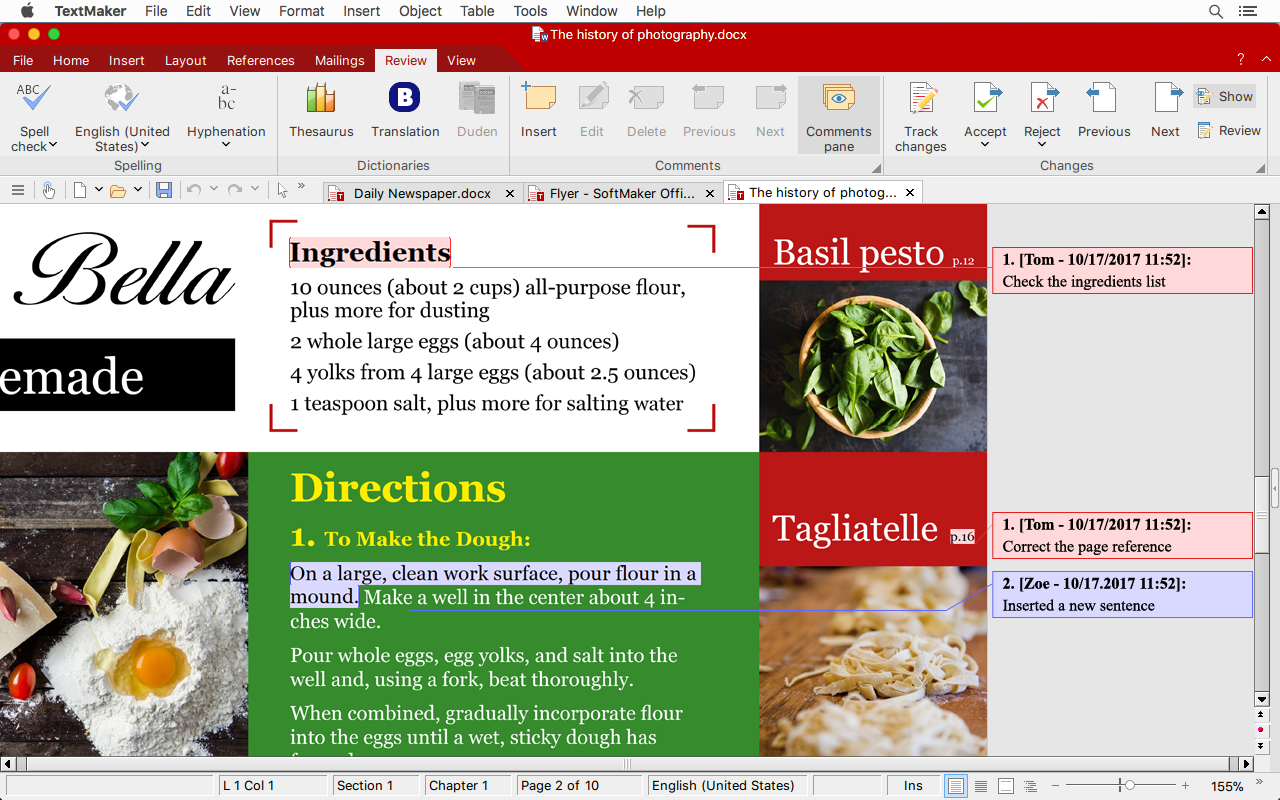Toggle continuous view icon in status bar
The width and height of the screenshot is (1280, 800).
(981, 786)
